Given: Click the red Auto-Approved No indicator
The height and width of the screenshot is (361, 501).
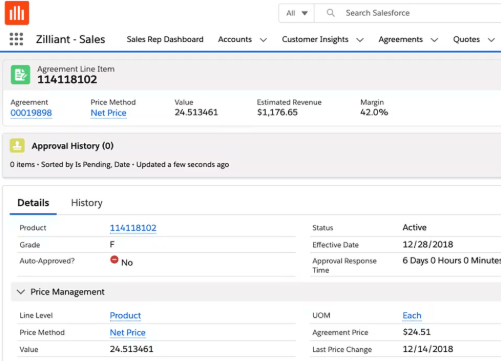Looking at the screenshot, I should [x=114, y=260].
